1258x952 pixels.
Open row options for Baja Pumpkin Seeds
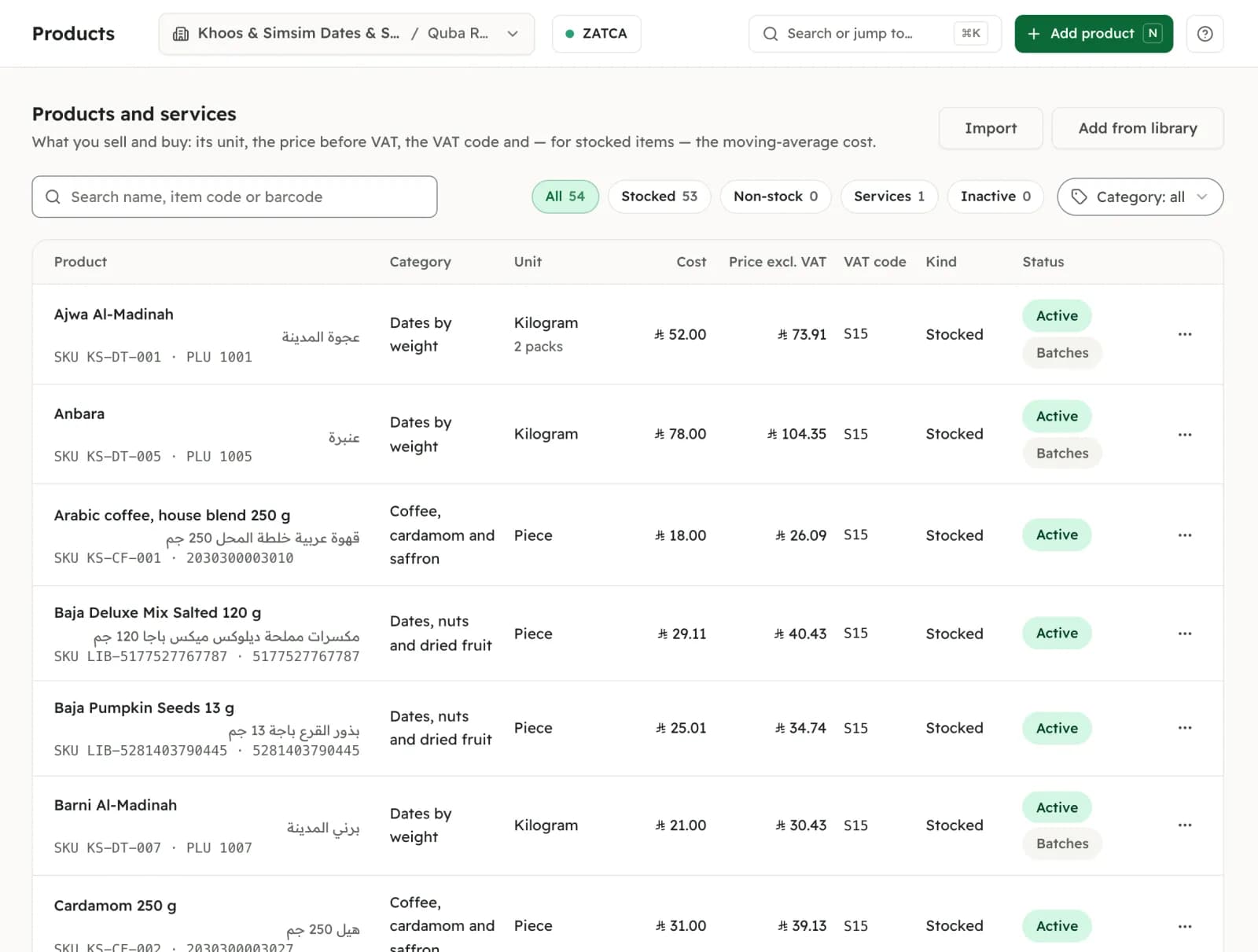click(1185, 728)
